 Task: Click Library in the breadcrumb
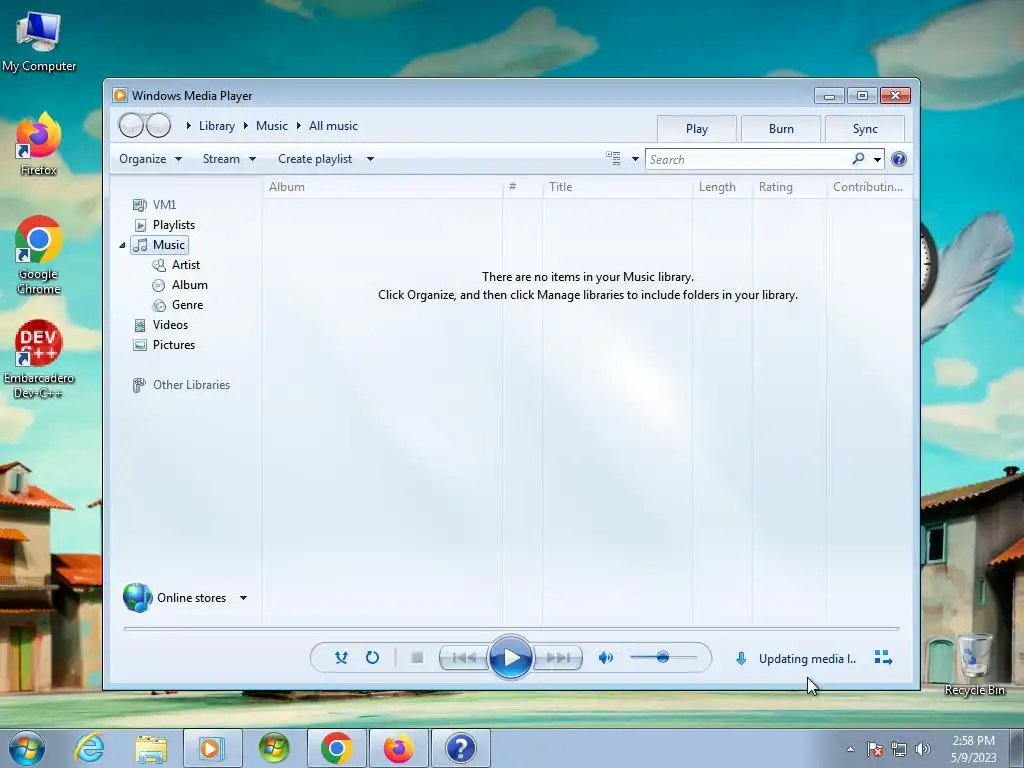[217, 126]
